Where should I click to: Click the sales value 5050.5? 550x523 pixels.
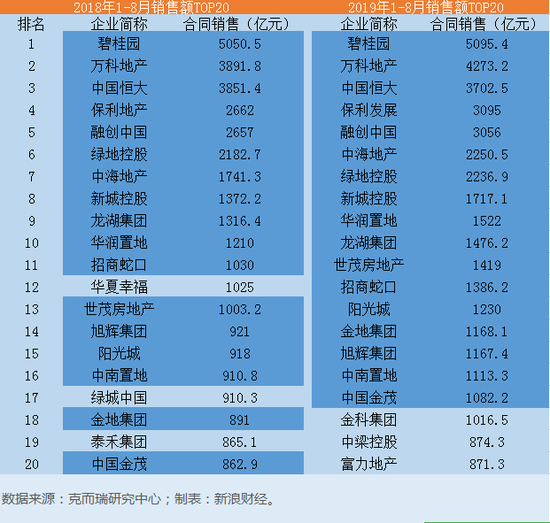240,44
